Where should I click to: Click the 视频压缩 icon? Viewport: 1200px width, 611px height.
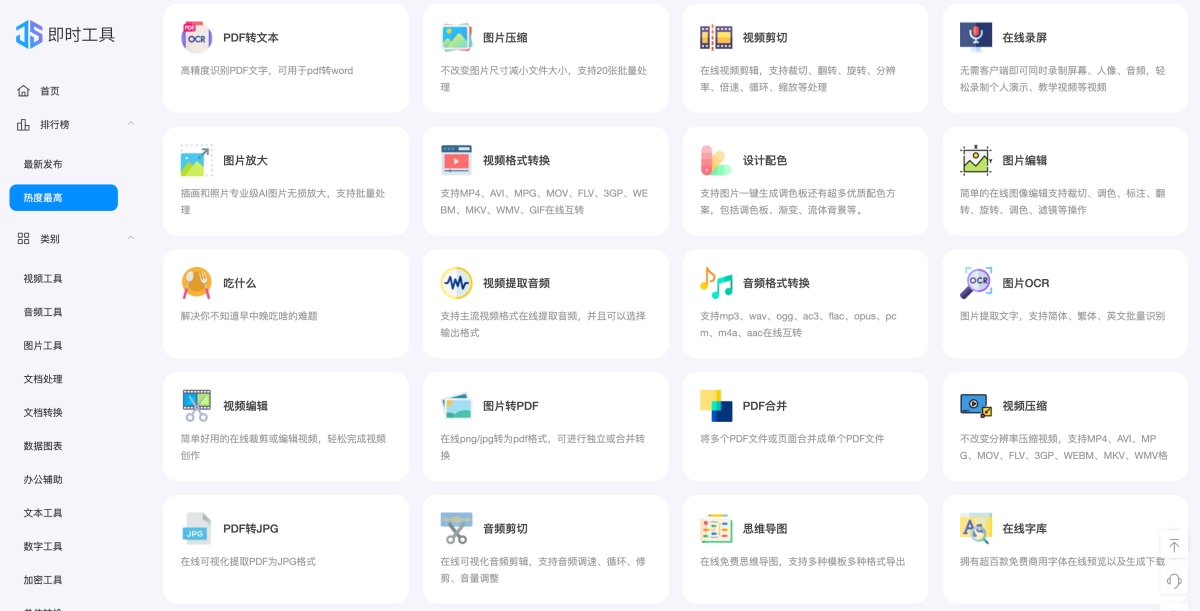point(976,406)
